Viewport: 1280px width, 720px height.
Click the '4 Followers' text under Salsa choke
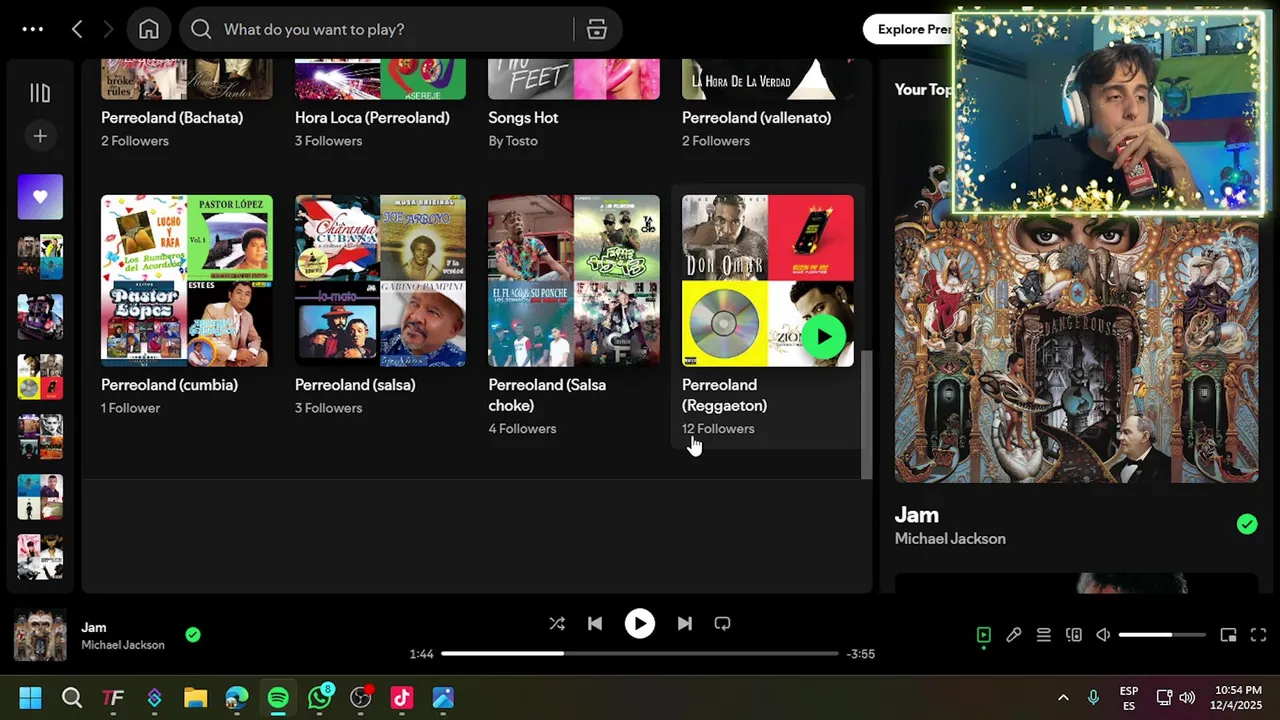click(x=522, y=429)
